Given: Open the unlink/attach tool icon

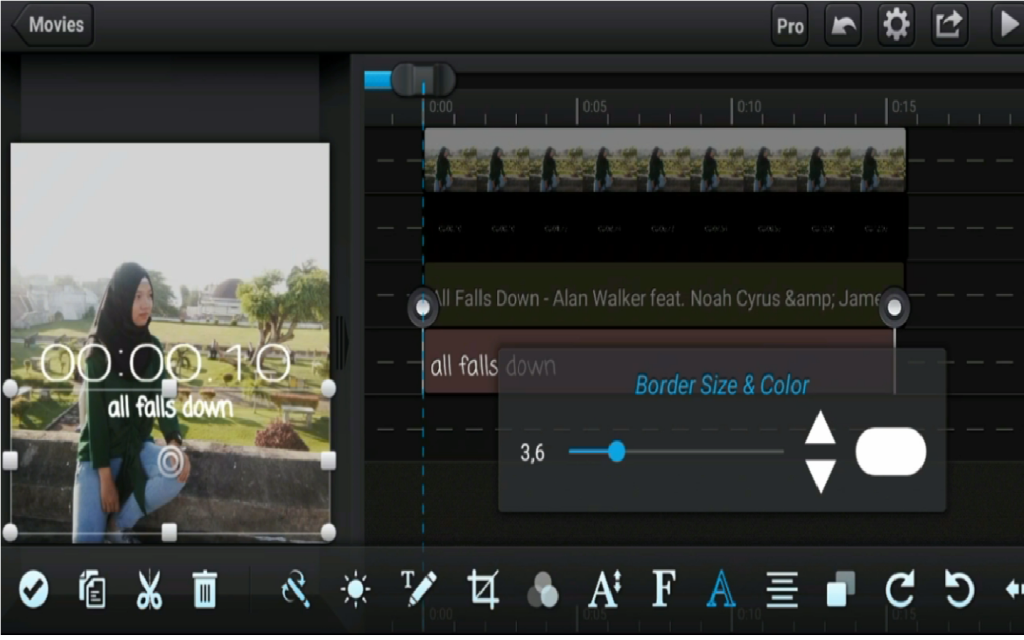Looking at the screenshot, I should pyautogui.click(x=295, y=589).
